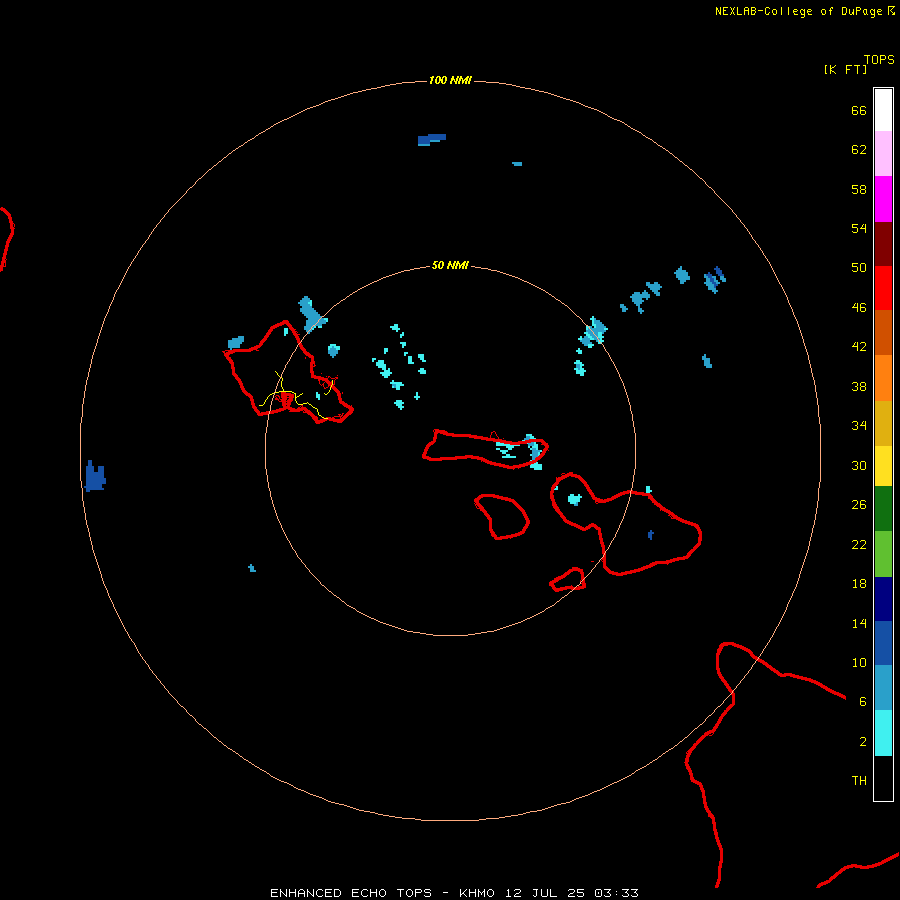The width and height of the screenshot is (900, 900).
Task: Click the legend value "34"
Action: click(x=859, y=426)
